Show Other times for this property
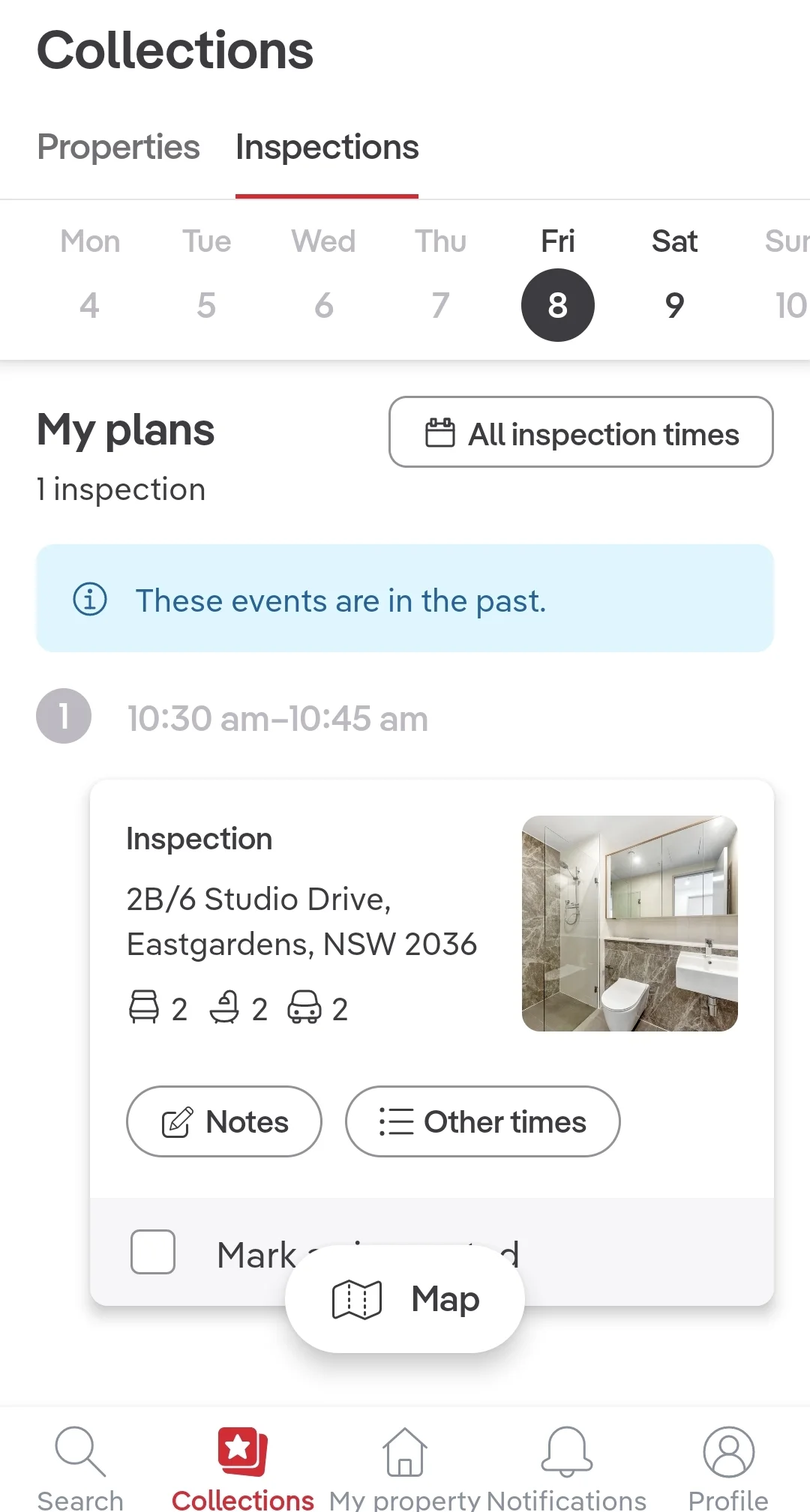The width and height of the screenshot is (810, 1512). click(483, 1121)
